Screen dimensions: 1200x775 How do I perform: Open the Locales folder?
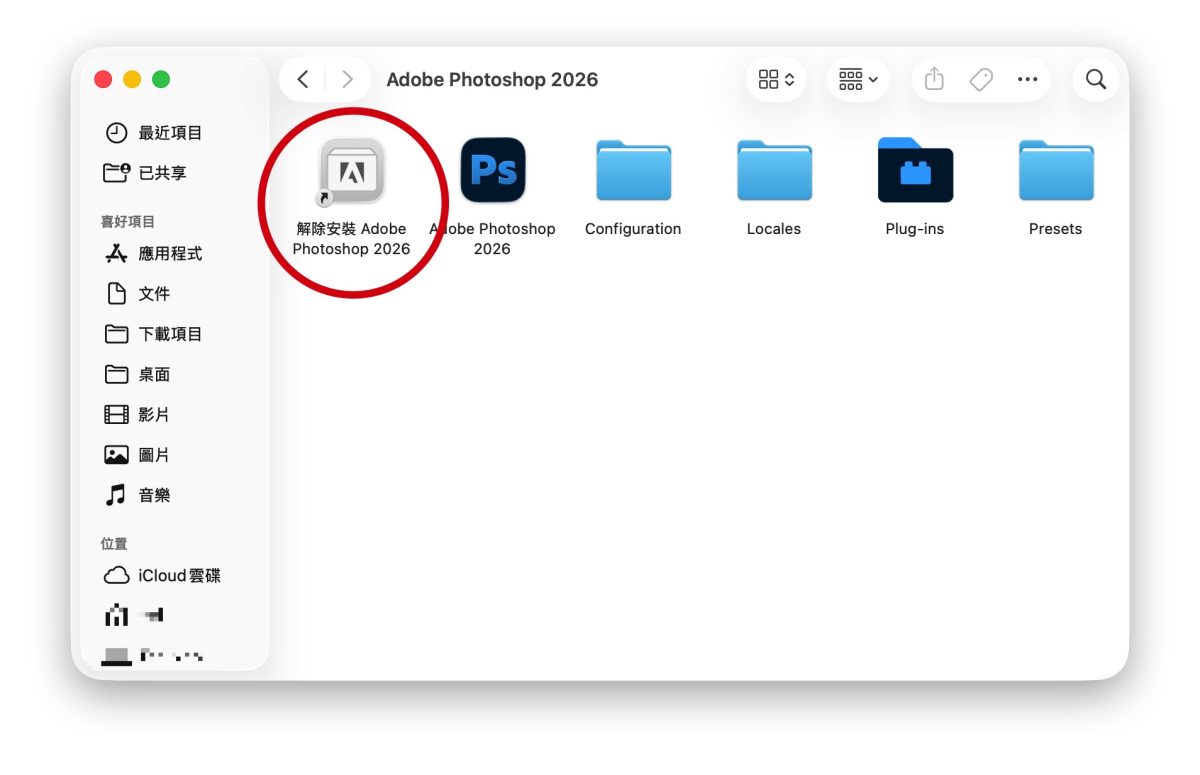coord(774,171)
